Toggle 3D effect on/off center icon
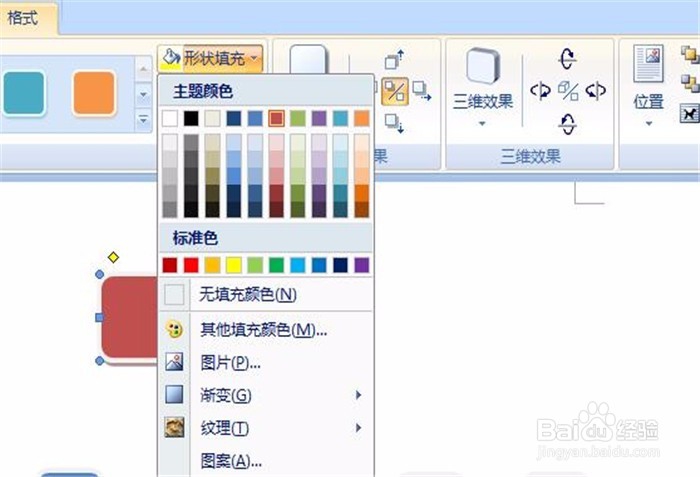Viewport: 700px width, 477px height. (x=568, y=91)
